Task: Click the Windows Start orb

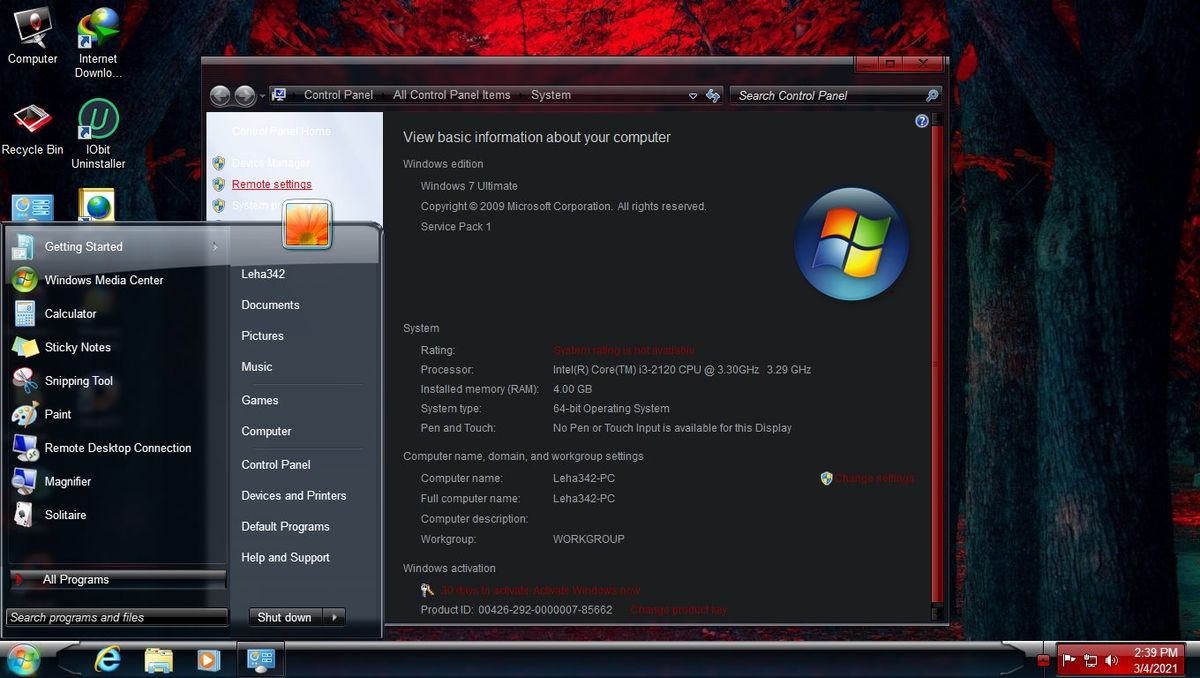Action: click(22, 659)
